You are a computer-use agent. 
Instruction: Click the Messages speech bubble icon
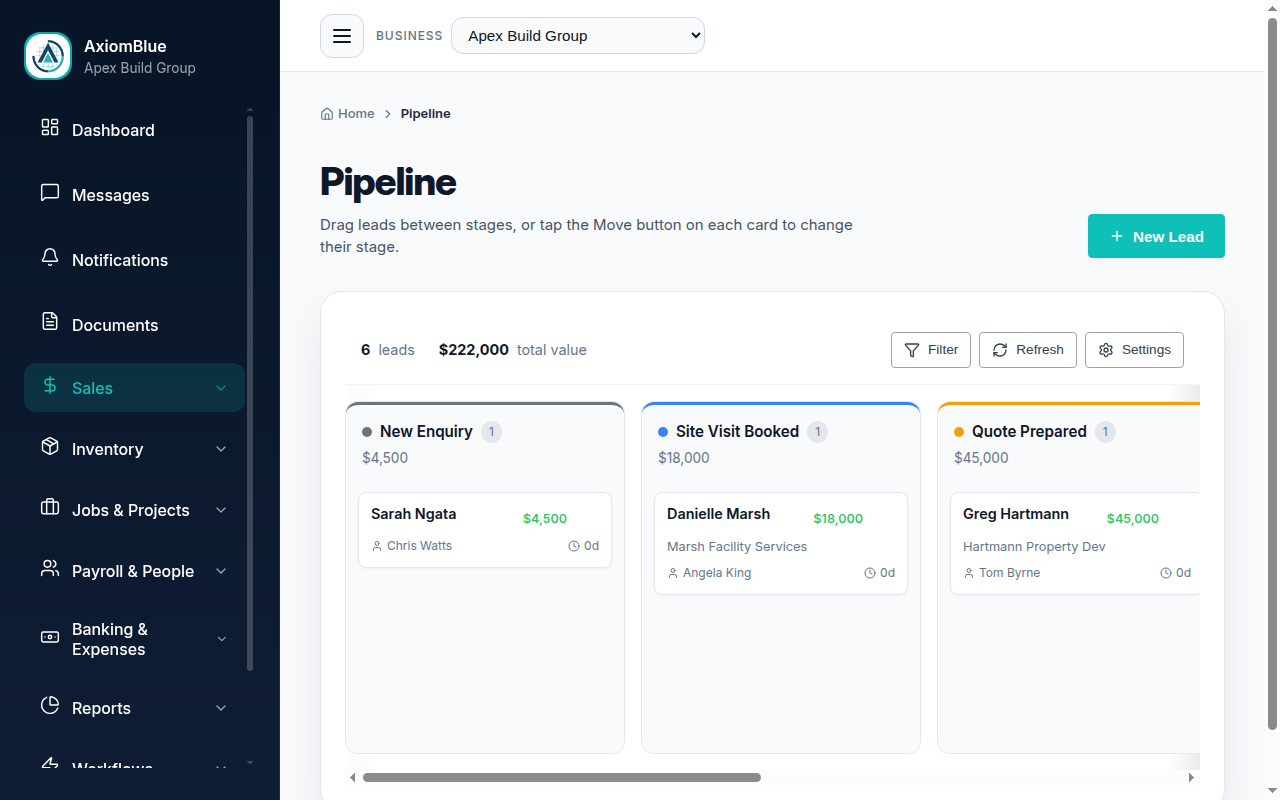50,193
